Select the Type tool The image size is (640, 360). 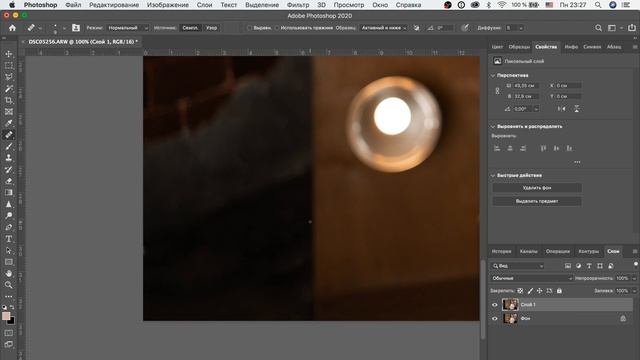coord(9,239)
